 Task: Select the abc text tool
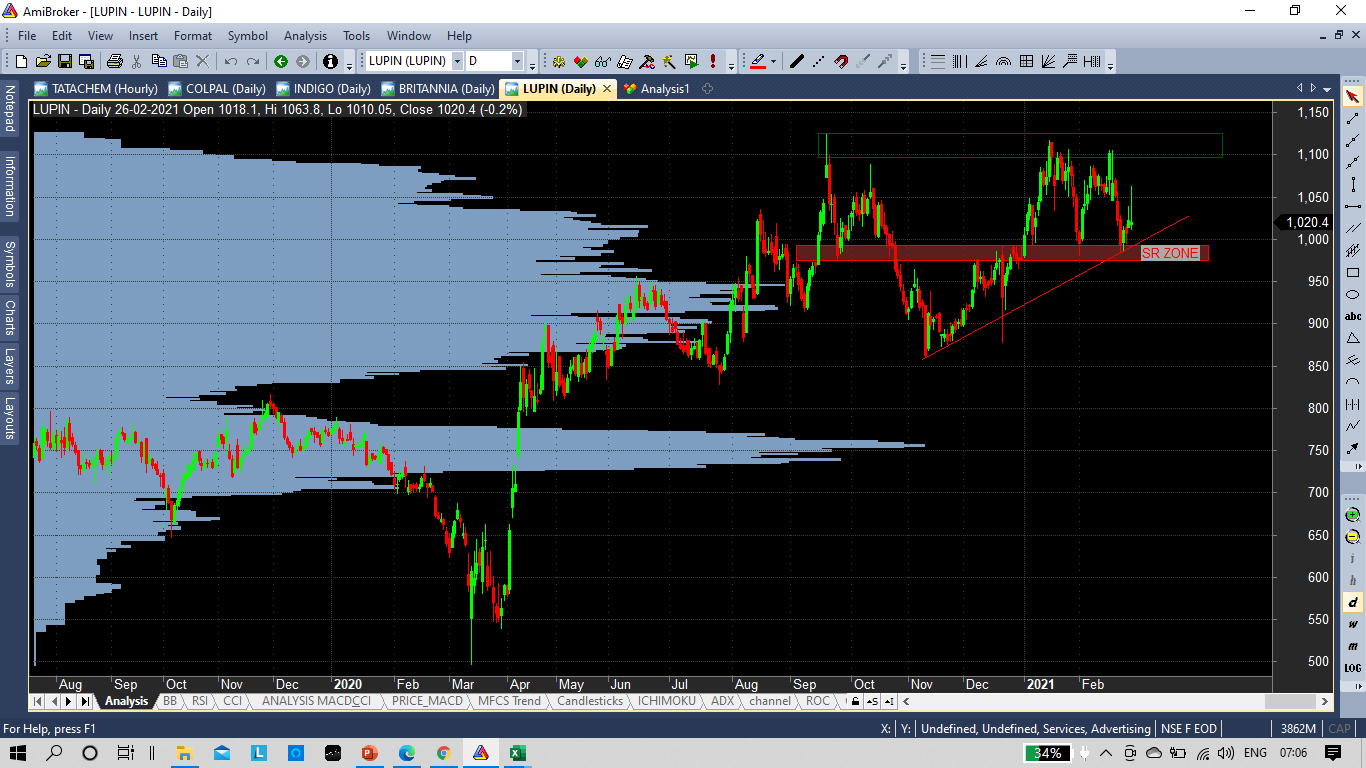click(x=1352, y=316)
